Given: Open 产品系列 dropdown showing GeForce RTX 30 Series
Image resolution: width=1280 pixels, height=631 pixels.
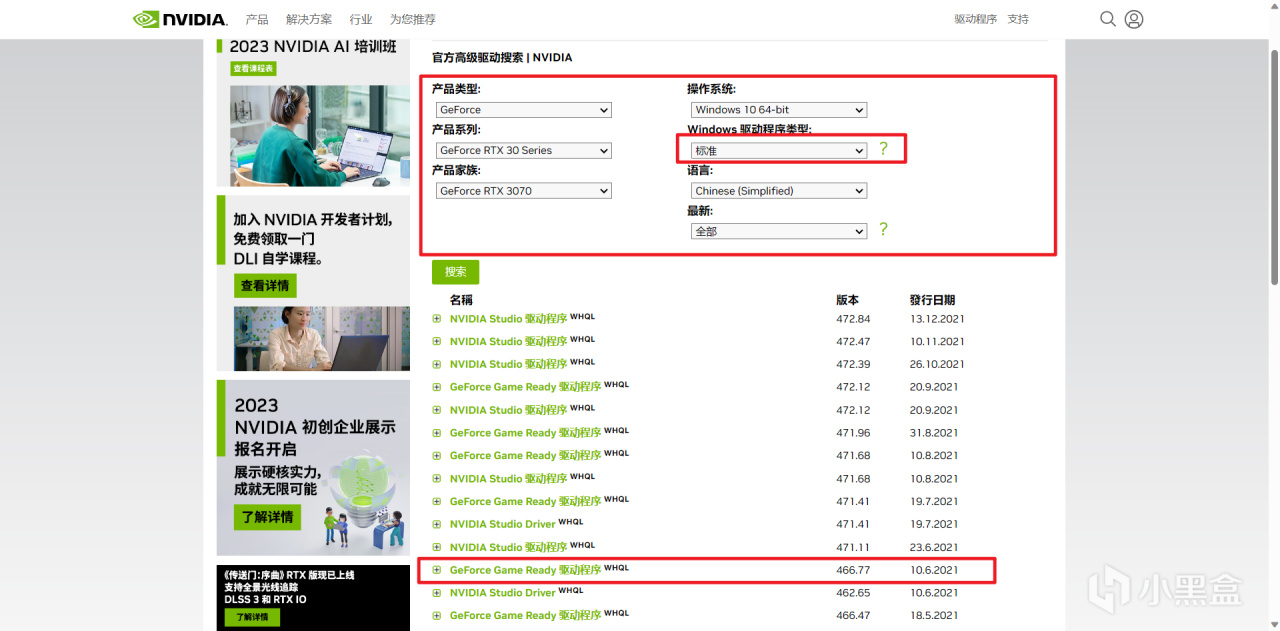Looking at the screenshot, I should [x=523, y=150].
